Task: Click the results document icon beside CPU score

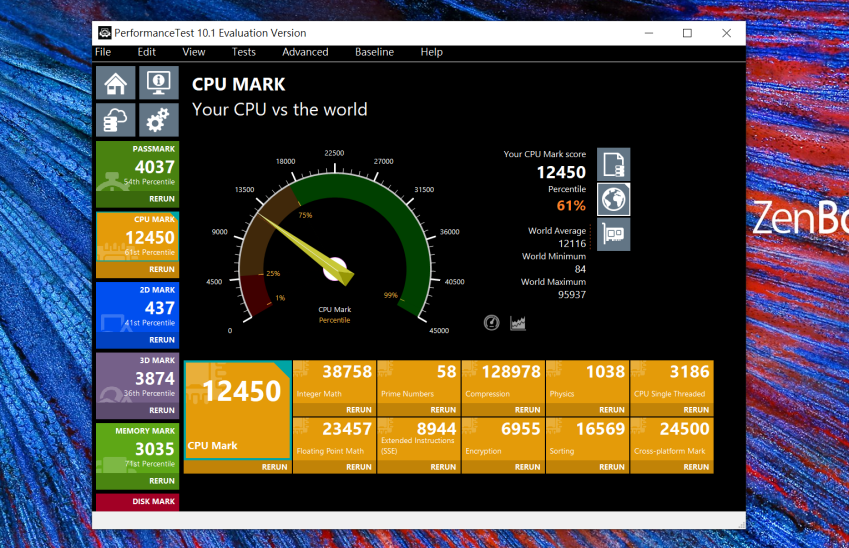Action: click(613, 164)
